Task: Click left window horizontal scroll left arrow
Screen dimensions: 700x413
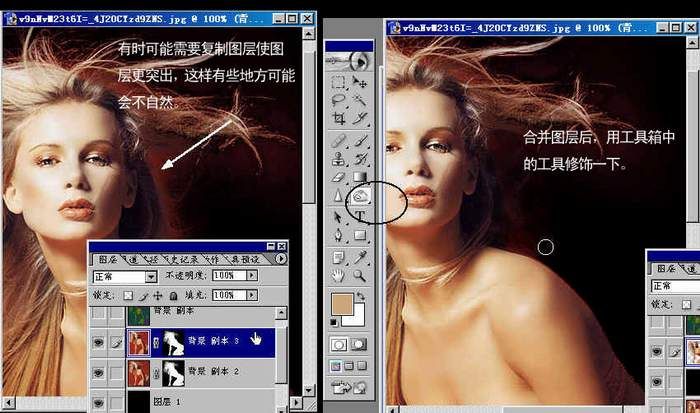Action: [8, 403]
